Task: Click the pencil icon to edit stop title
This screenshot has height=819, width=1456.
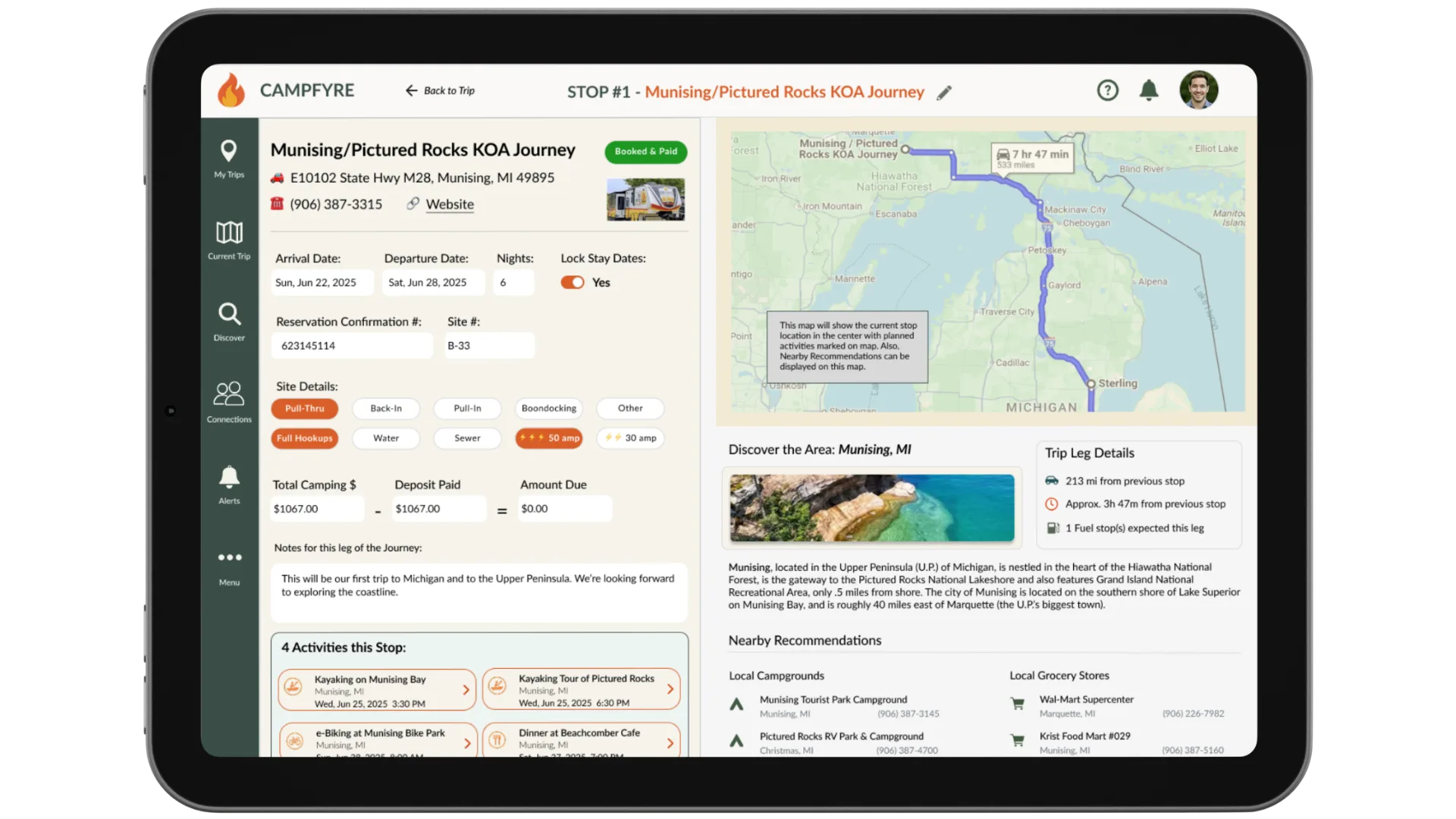Action: [x=944, y=93]
